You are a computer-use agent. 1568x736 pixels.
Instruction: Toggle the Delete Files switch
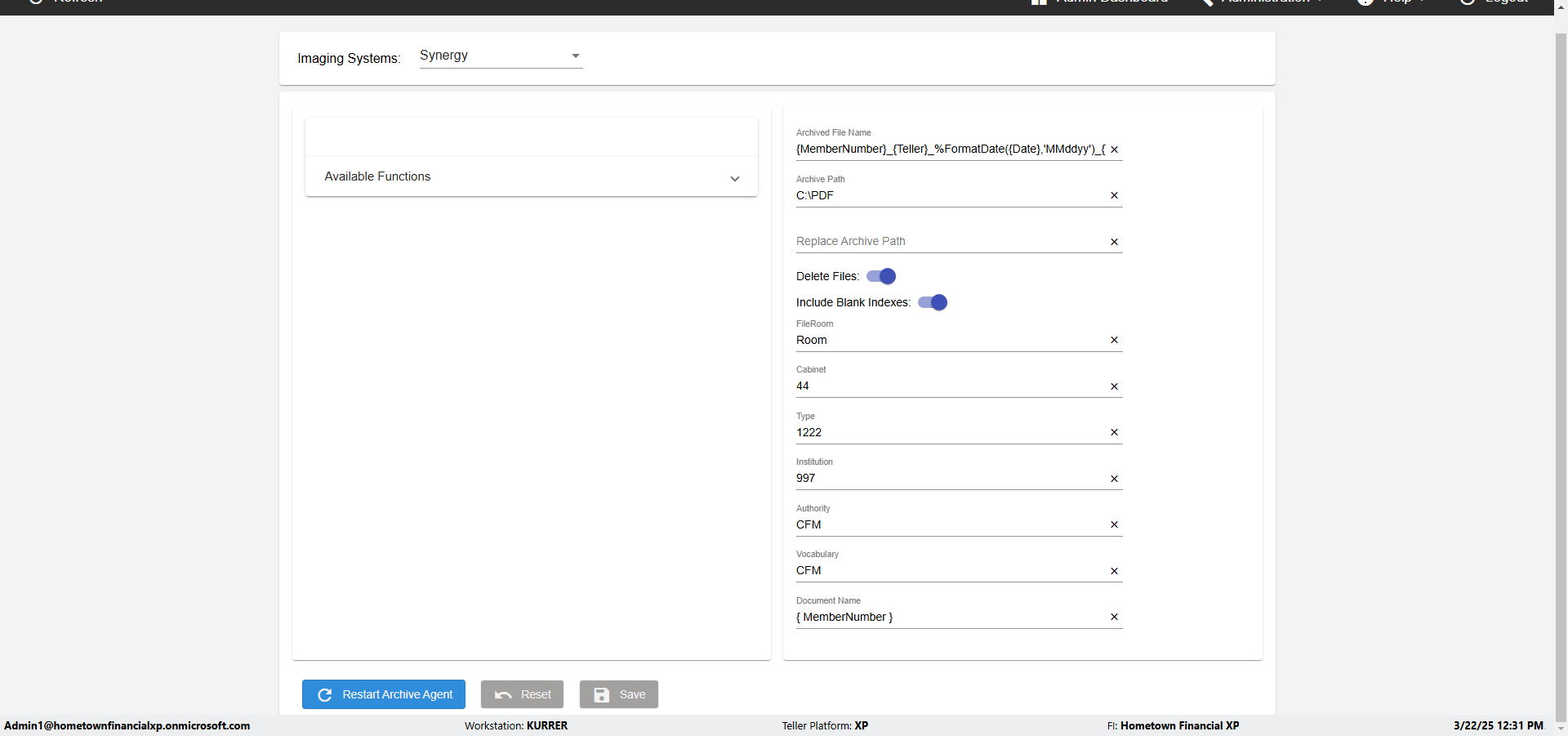tap(881, 276)
